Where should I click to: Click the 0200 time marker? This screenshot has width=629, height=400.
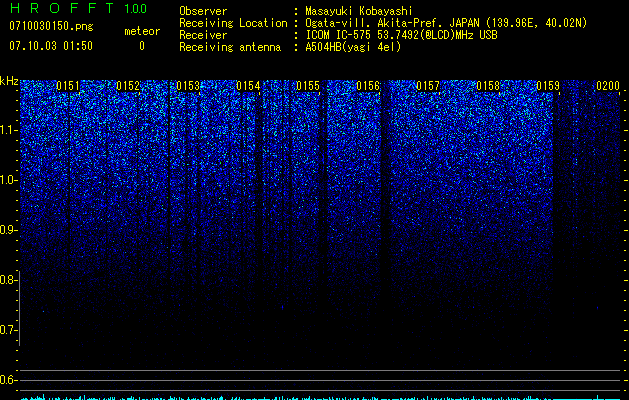pos(608,86)
